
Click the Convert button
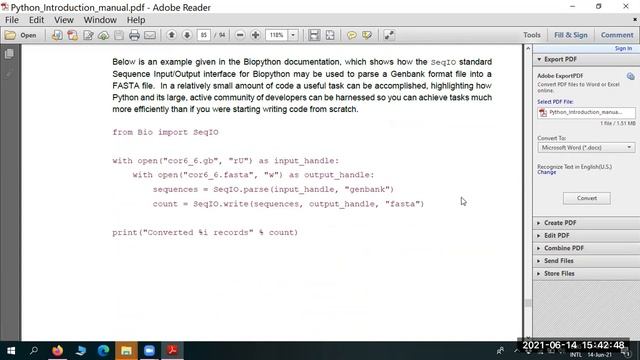pos(587,198)
